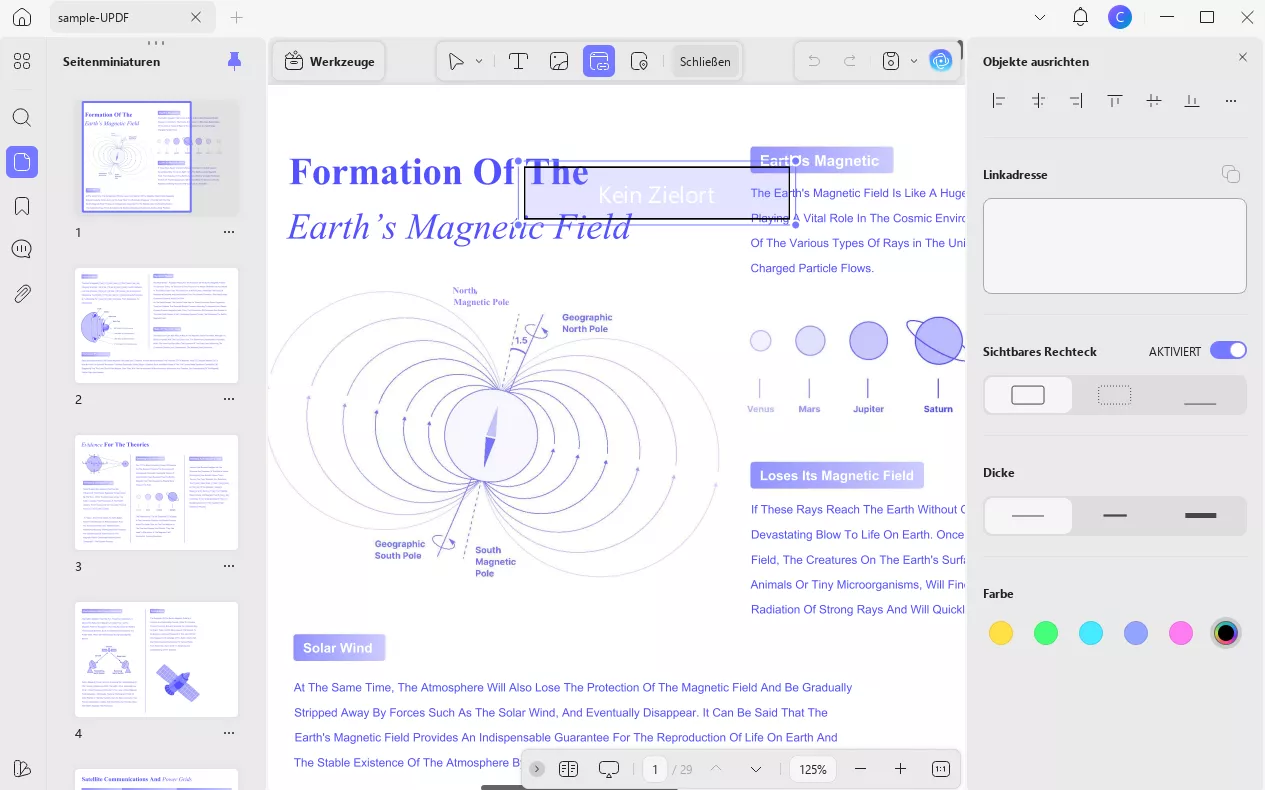Start the slideshow presentation mode
The image size is (1265, 790).
tap(609, 769)
